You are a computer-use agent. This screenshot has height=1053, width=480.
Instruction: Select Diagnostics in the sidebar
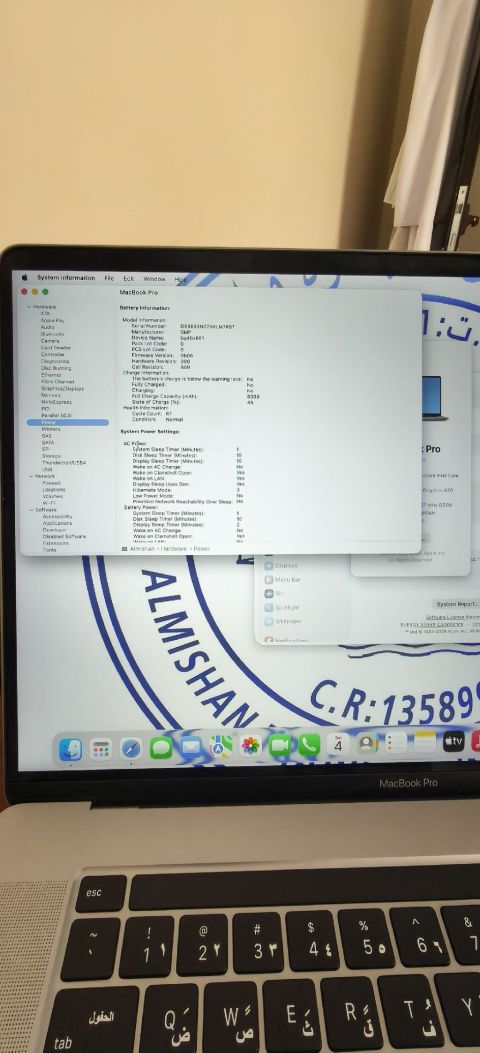[x=54, y=361]
